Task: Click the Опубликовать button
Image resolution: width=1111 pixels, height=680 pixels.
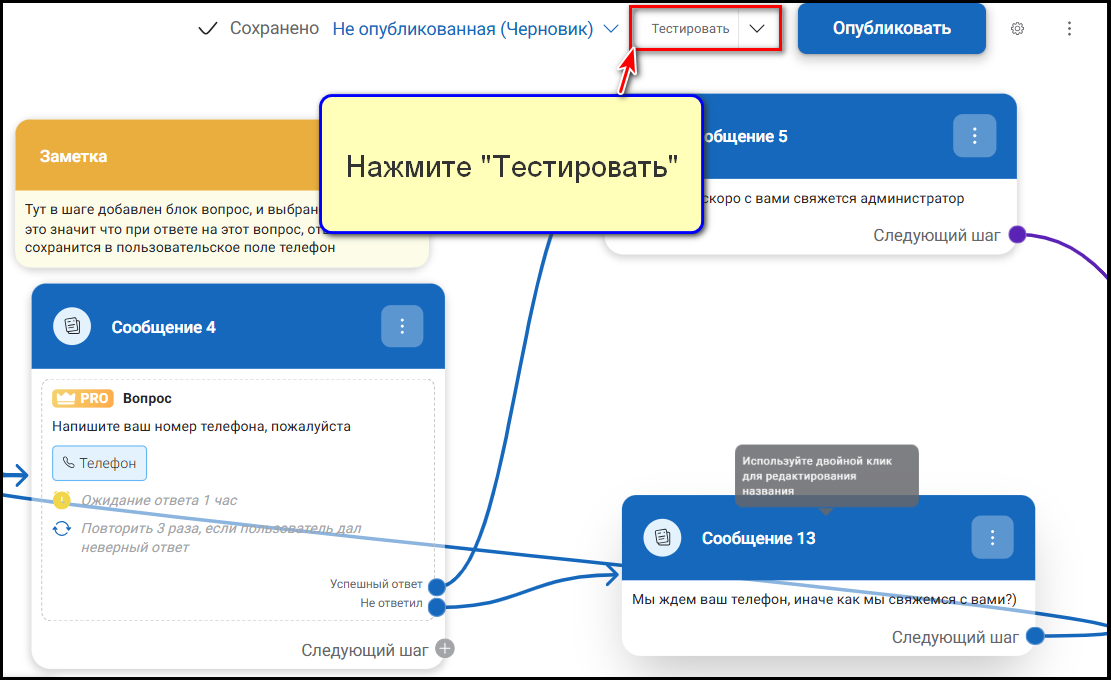Action: click(x=891, y=28)
